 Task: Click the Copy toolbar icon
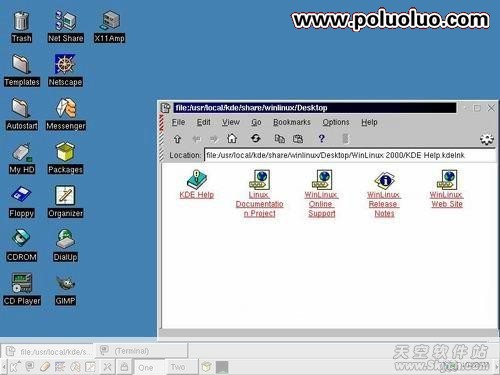(x=280, y=138)
